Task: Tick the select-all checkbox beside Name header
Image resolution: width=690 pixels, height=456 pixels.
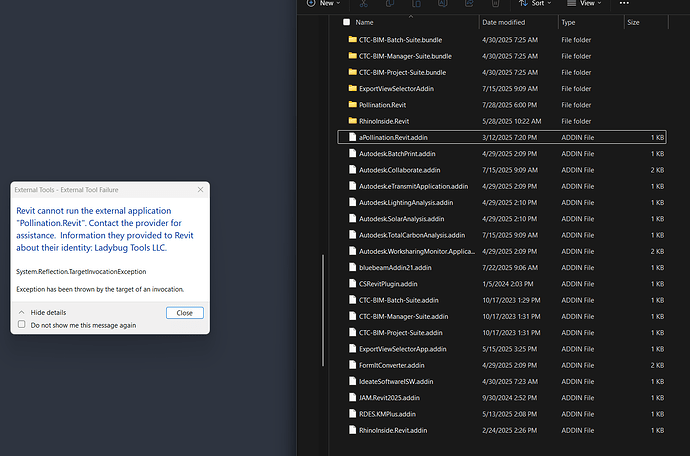Action: pyautogui.click(x=347, y=22)
